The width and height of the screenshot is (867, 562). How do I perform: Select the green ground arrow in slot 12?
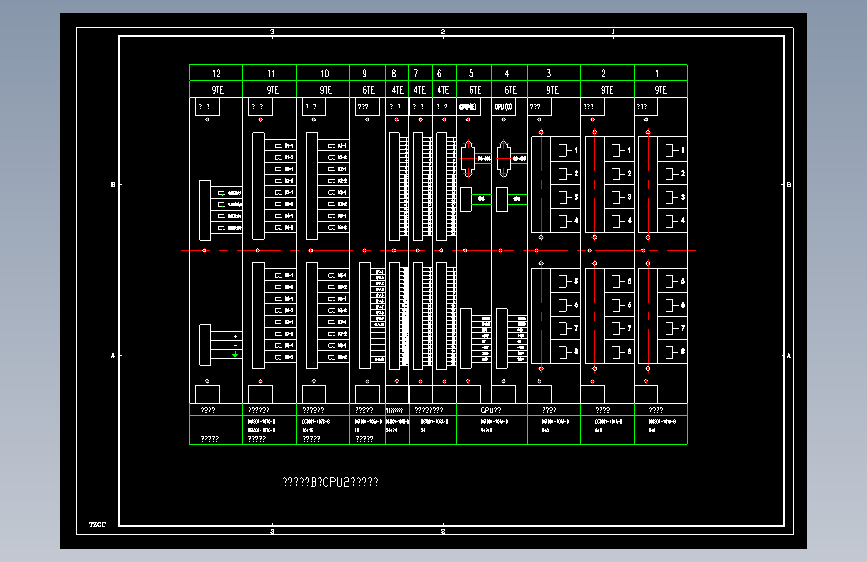tap(236, 354)
